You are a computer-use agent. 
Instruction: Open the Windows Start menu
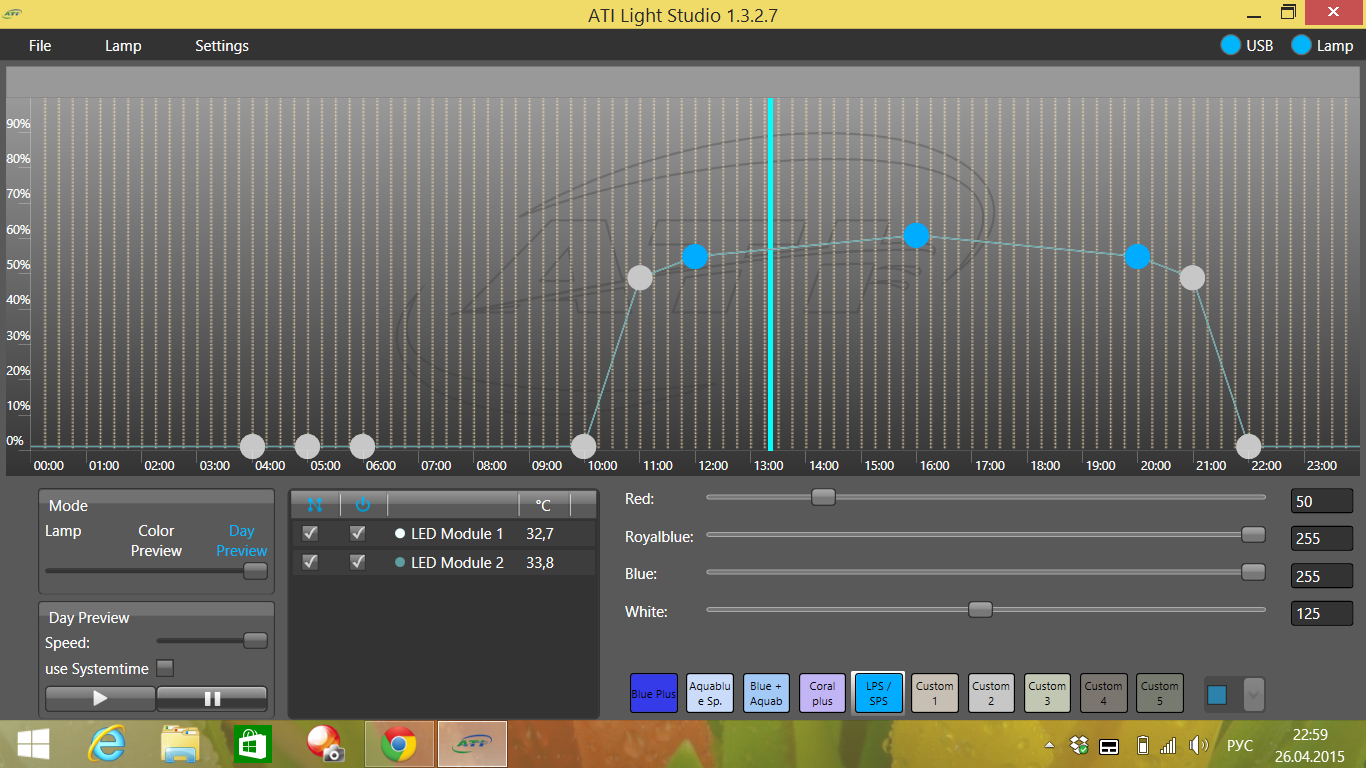pos(33,744)
